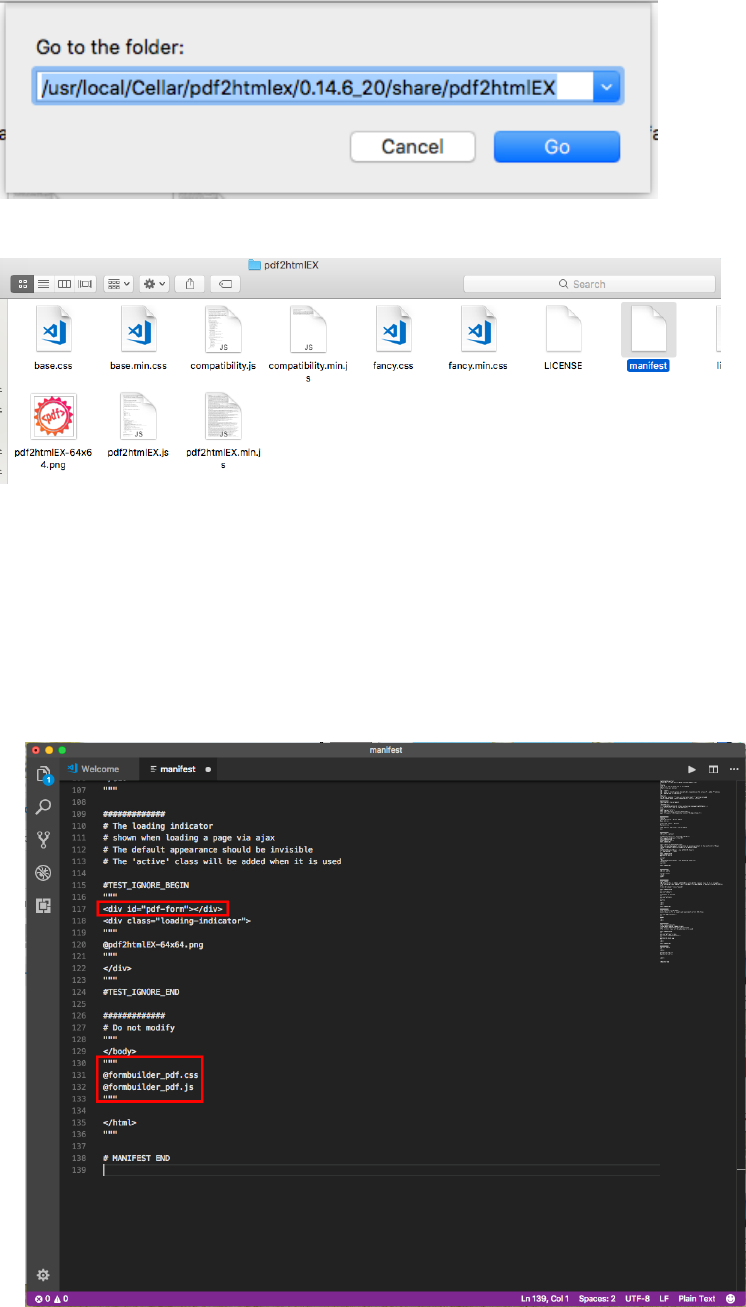Open VS Code Manage settings gear

[43, 1276]
